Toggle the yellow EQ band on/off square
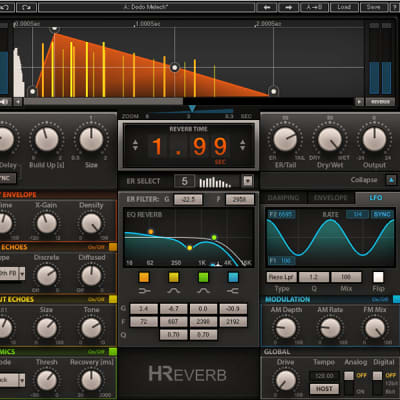Screen dimensions: 400x400 [174, 277]
